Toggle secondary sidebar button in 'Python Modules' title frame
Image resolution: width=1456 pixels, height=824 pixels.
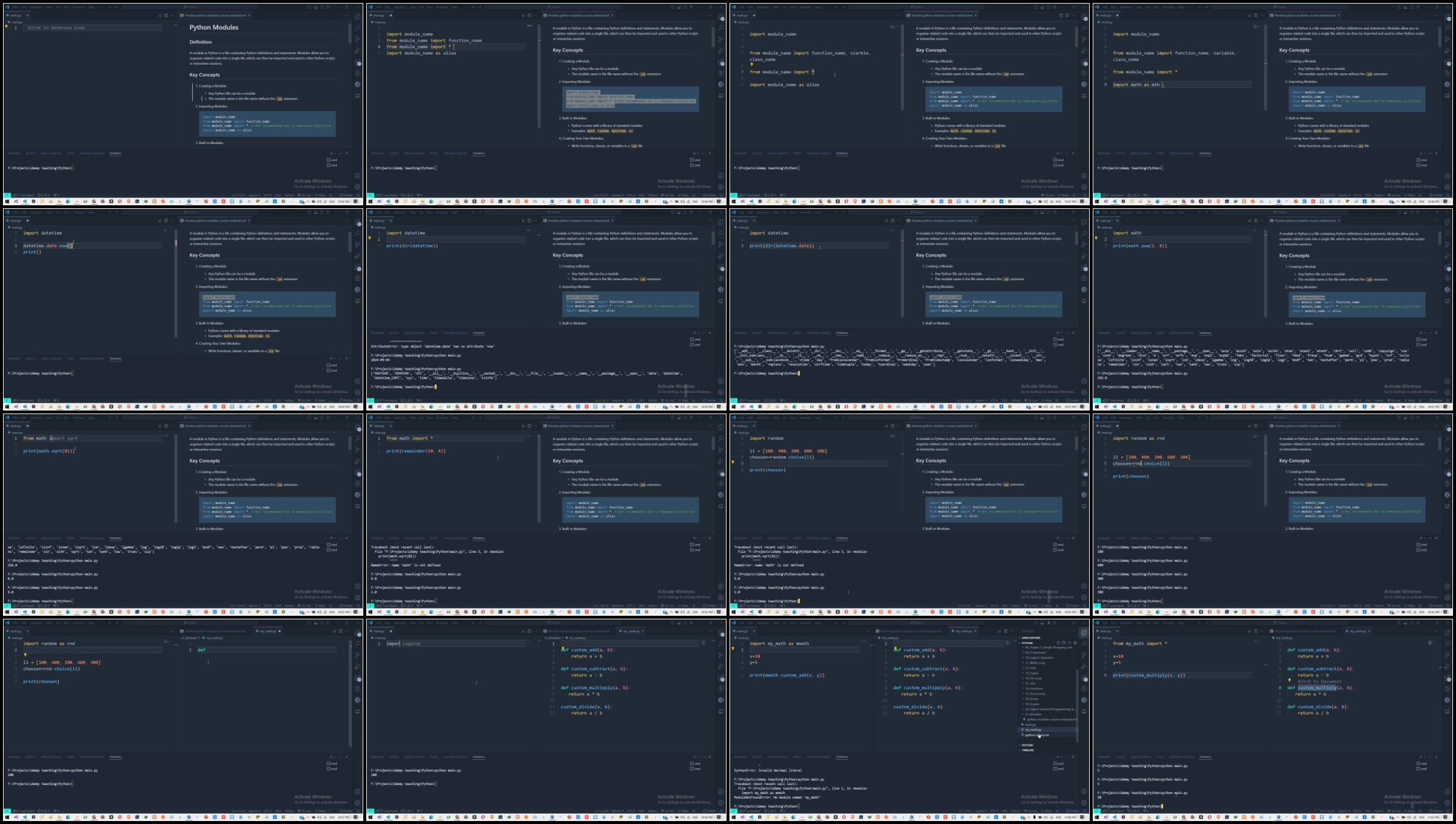[322, 7]
